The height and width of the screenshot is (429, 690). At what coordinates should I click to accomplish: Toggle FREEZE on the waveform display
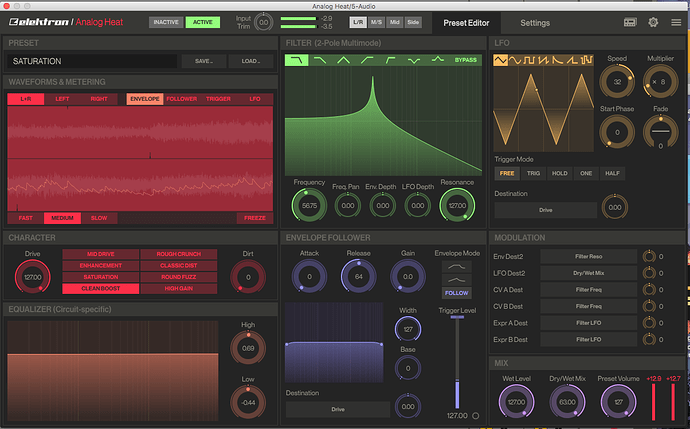pyautogui.click(x=252, y=218)
